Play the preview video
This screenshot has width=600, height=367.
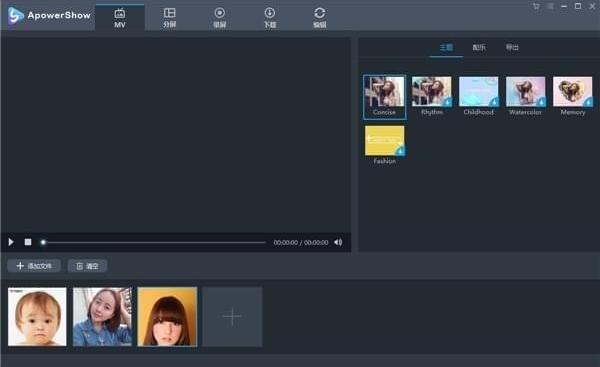click(11, 242)
